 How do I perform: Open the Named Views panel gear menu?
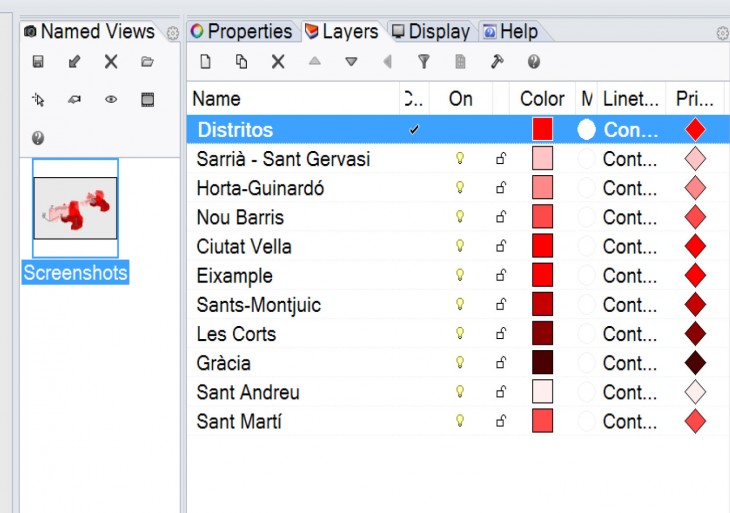click(x=172, y=33)
